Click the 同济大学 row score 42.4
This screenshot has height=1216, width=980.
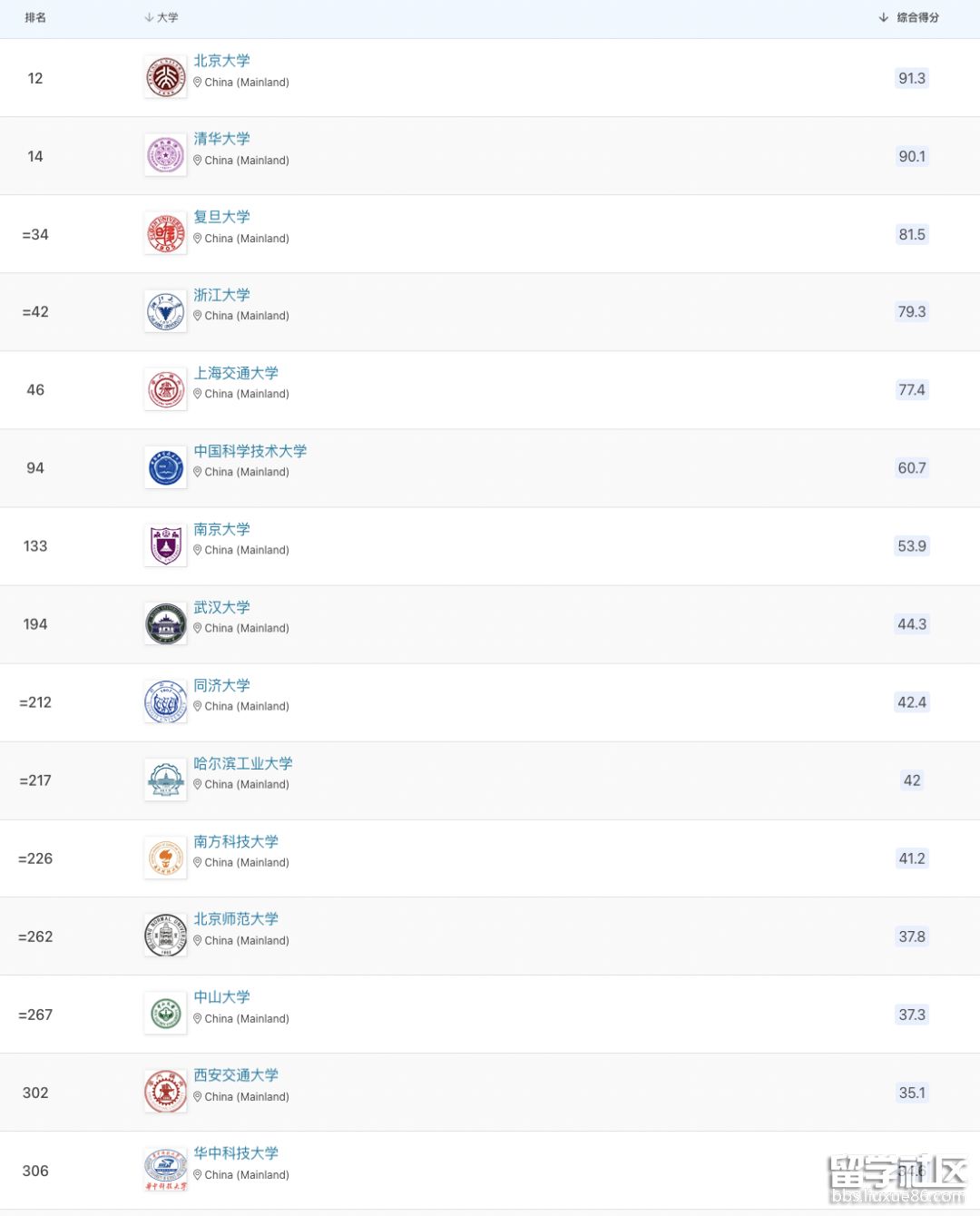912,702
